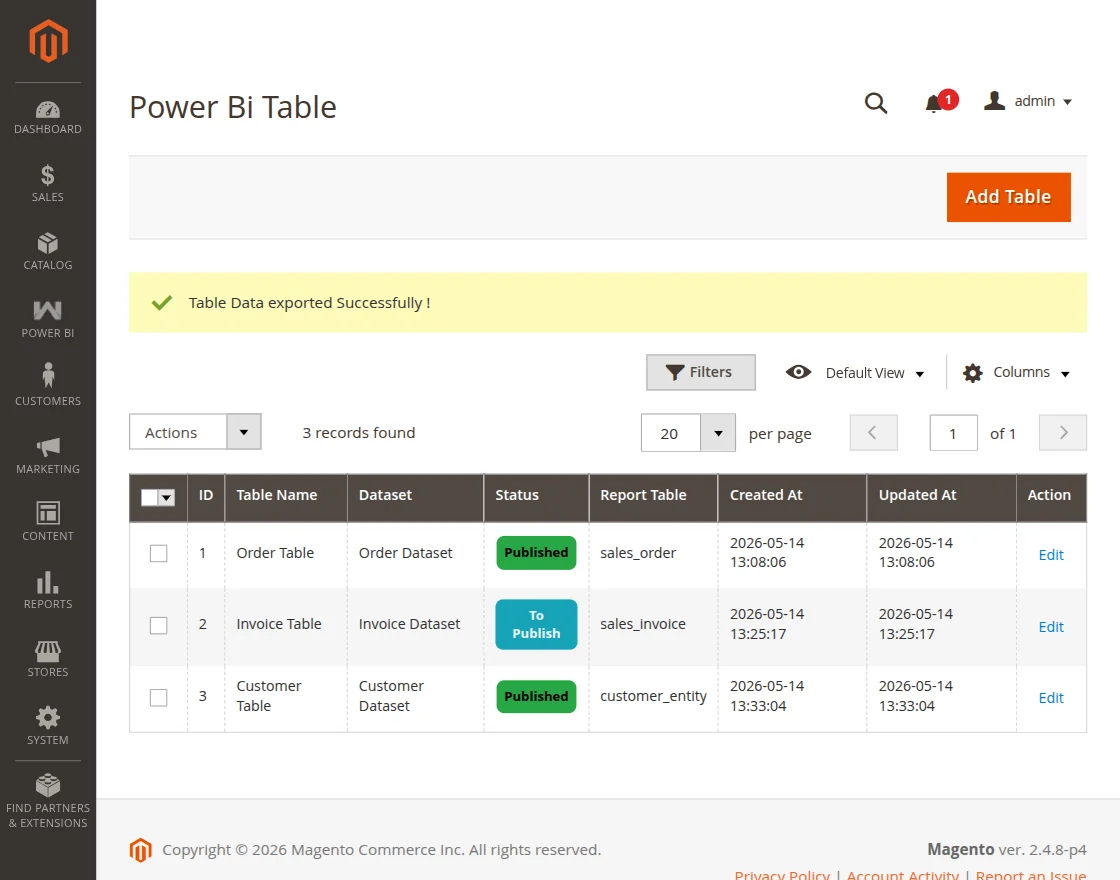Click the per page value field showing 20

(x=671, y=433)
